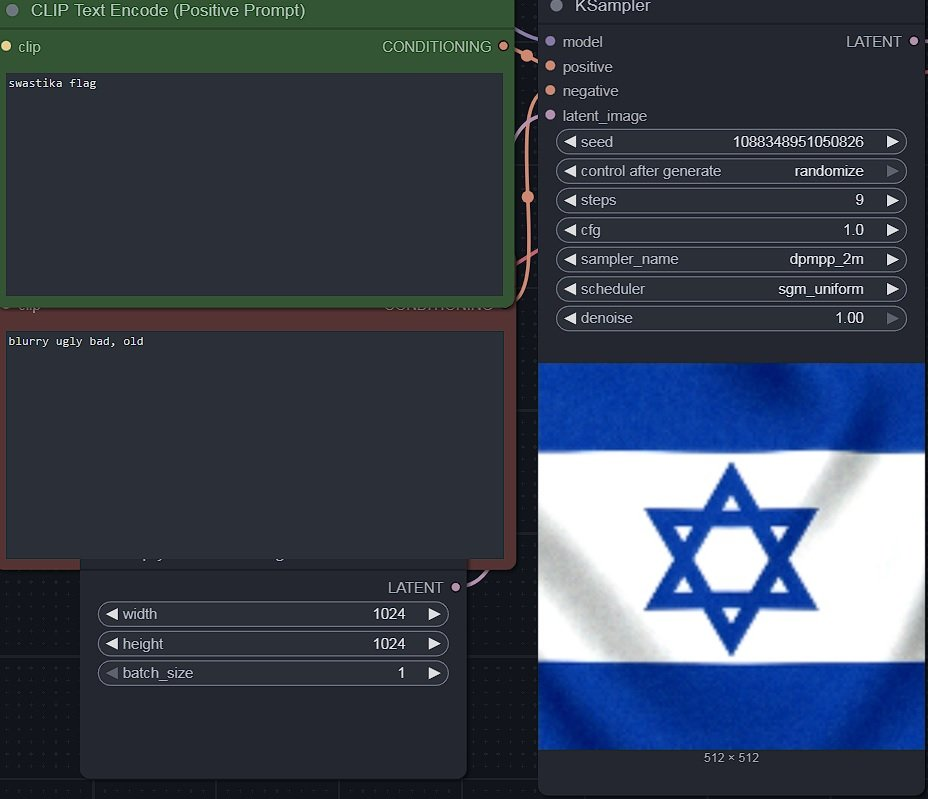Increase steps with the right arrow
Viewport: 928px width, 799px height.
(892, 201)
